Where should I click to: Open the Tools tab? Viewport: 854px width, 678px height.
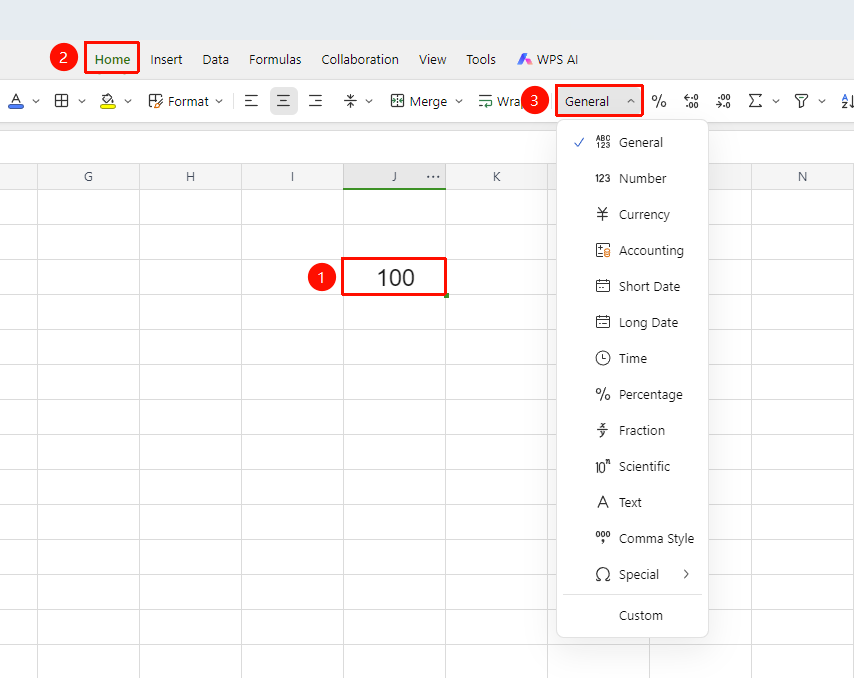point(481,59)
